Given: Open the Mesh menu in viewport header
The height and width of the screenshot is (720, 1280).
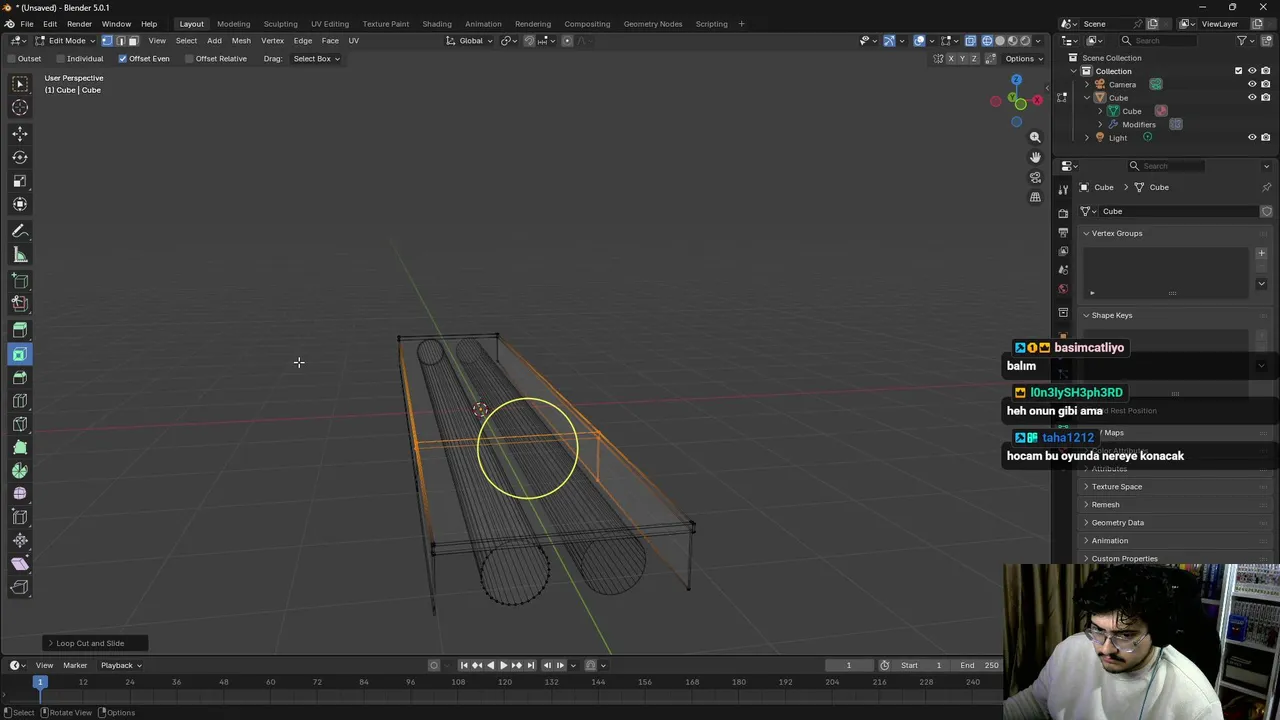Looking at the screenshot, I should point(241,41).
